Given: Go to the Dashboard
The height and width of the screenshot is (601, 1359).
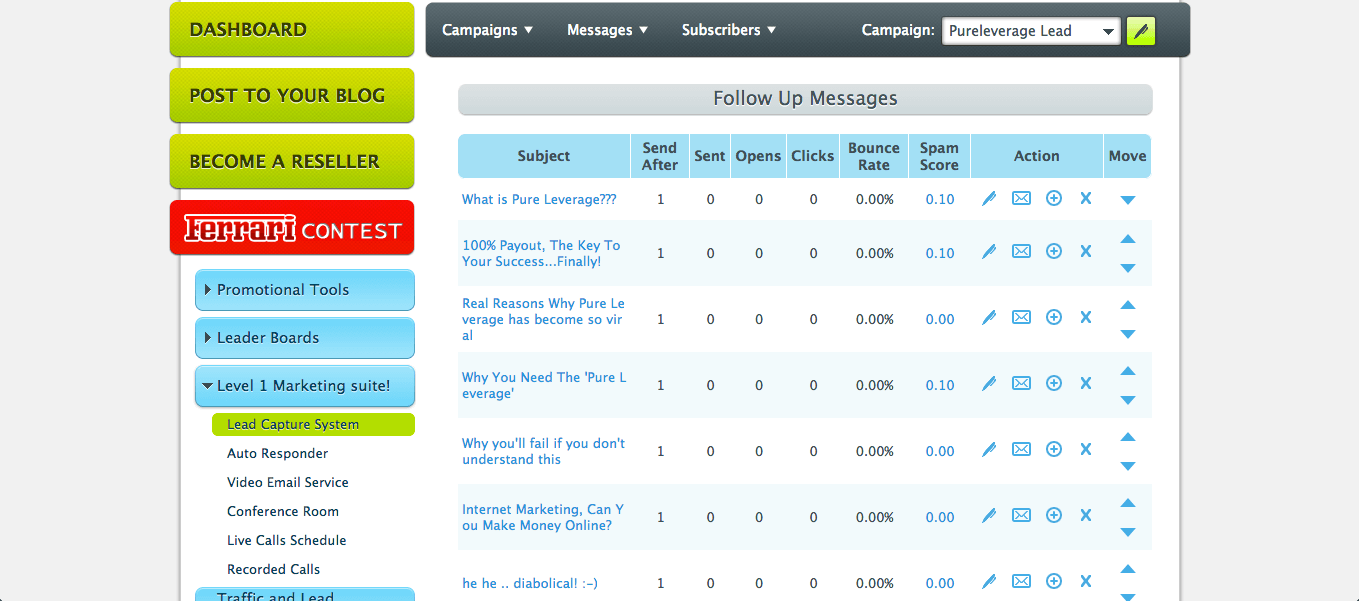Looking at the screenshot, I should pos(292,29).
